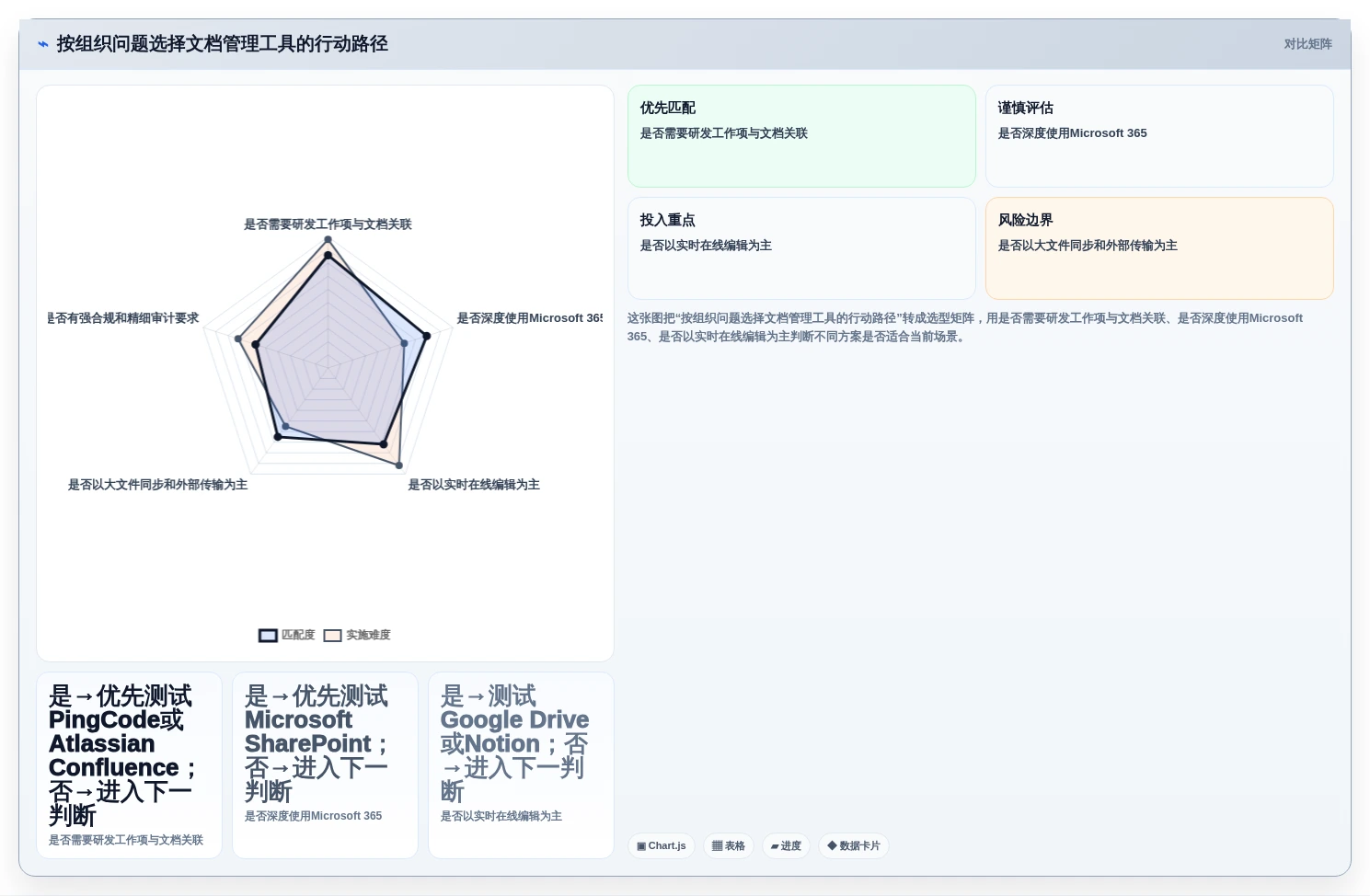This screenshot has width=1370, height=896.
Task: Click radar axis label 是否以大文件同步和外部传输为主
Action: (x=157, y=485)
